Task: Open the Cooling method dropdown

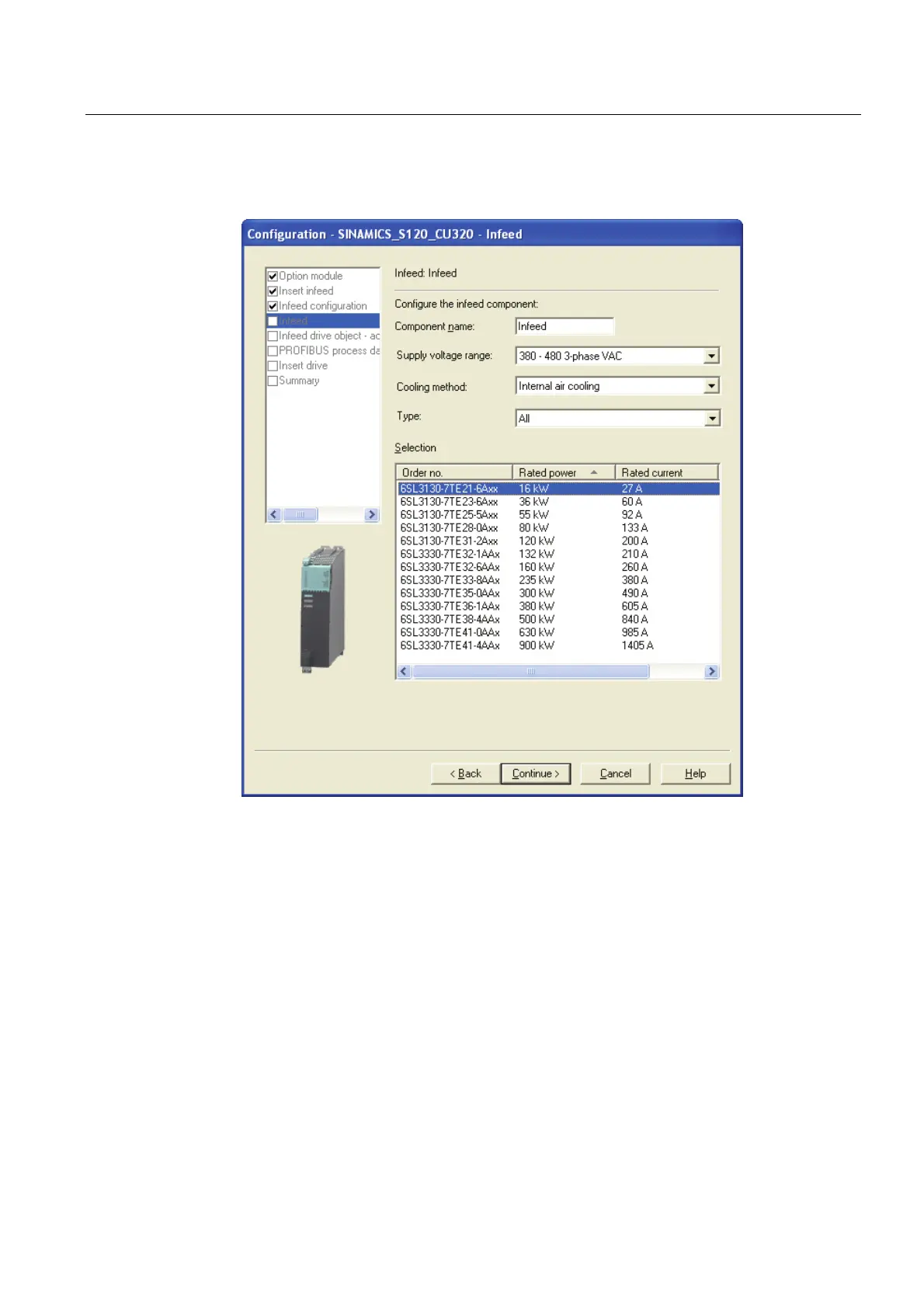Action: tap(711, 386)
